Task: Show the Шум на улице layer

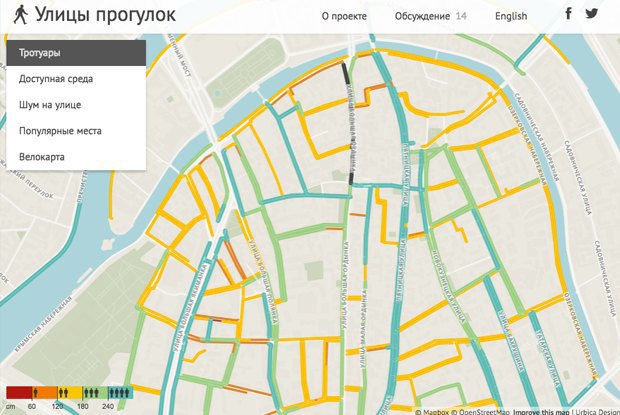Action: tap(76, 104)
